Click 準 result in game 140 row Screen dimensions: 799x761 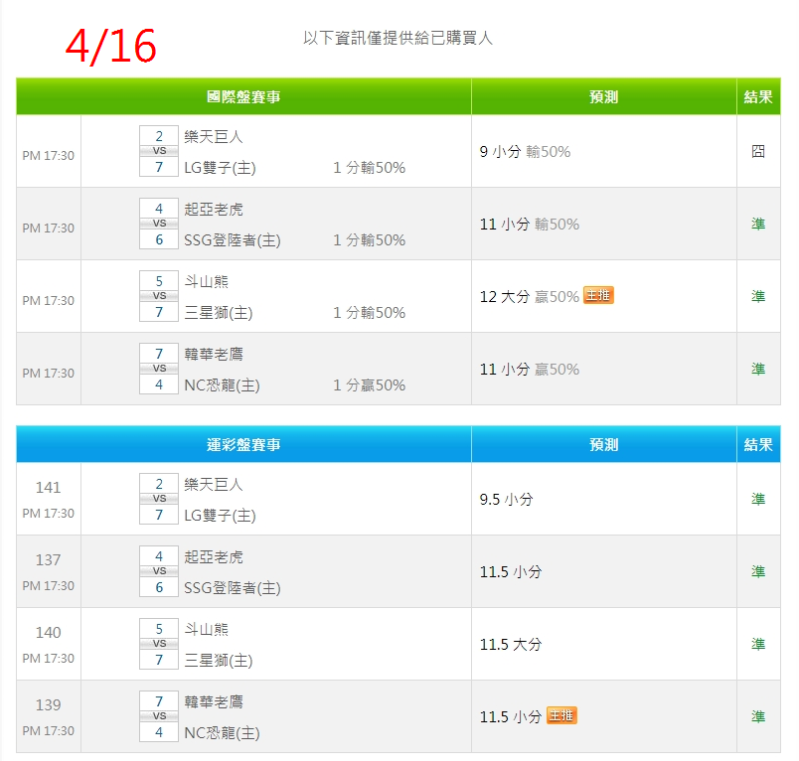click(x=758, y=644)
